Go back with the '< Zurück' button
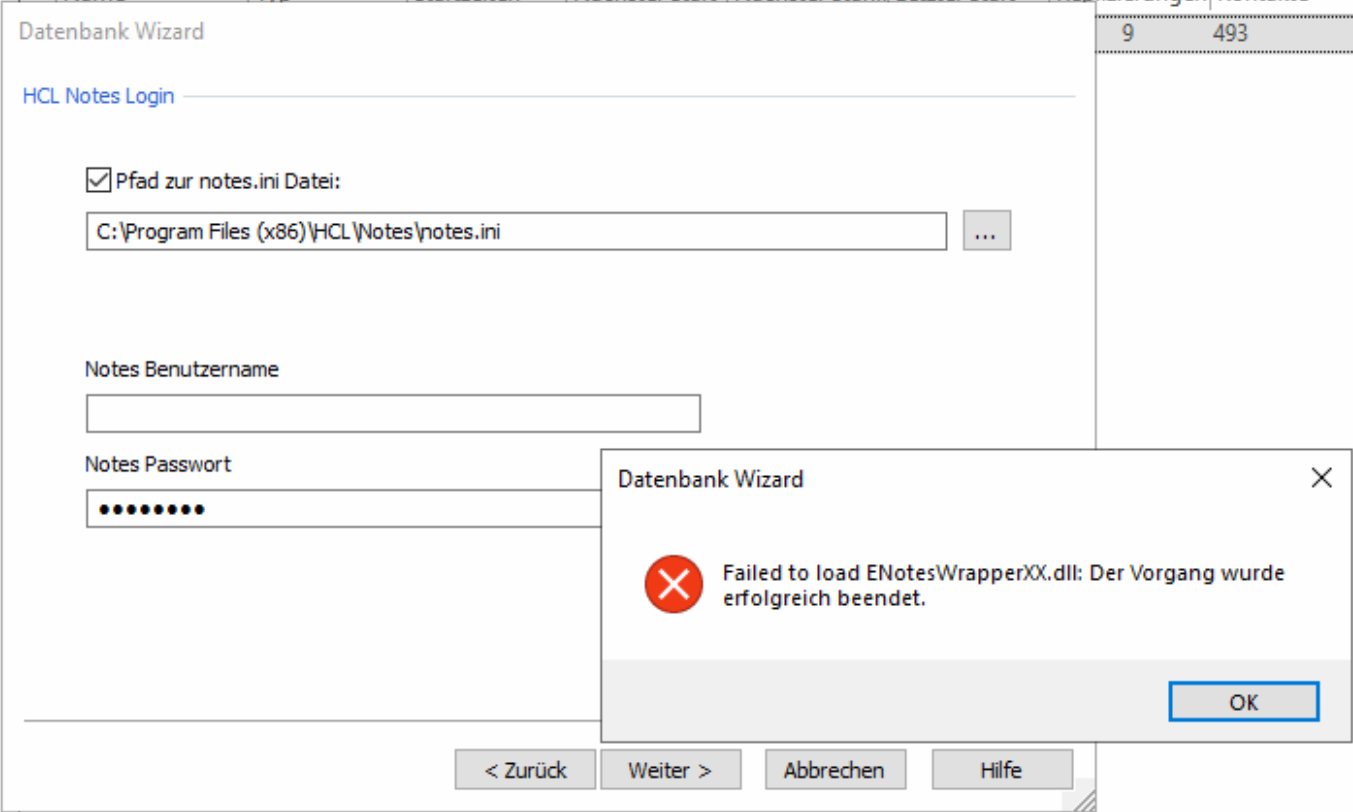The height and width of the screenshot is (812, 1353). 525,770
